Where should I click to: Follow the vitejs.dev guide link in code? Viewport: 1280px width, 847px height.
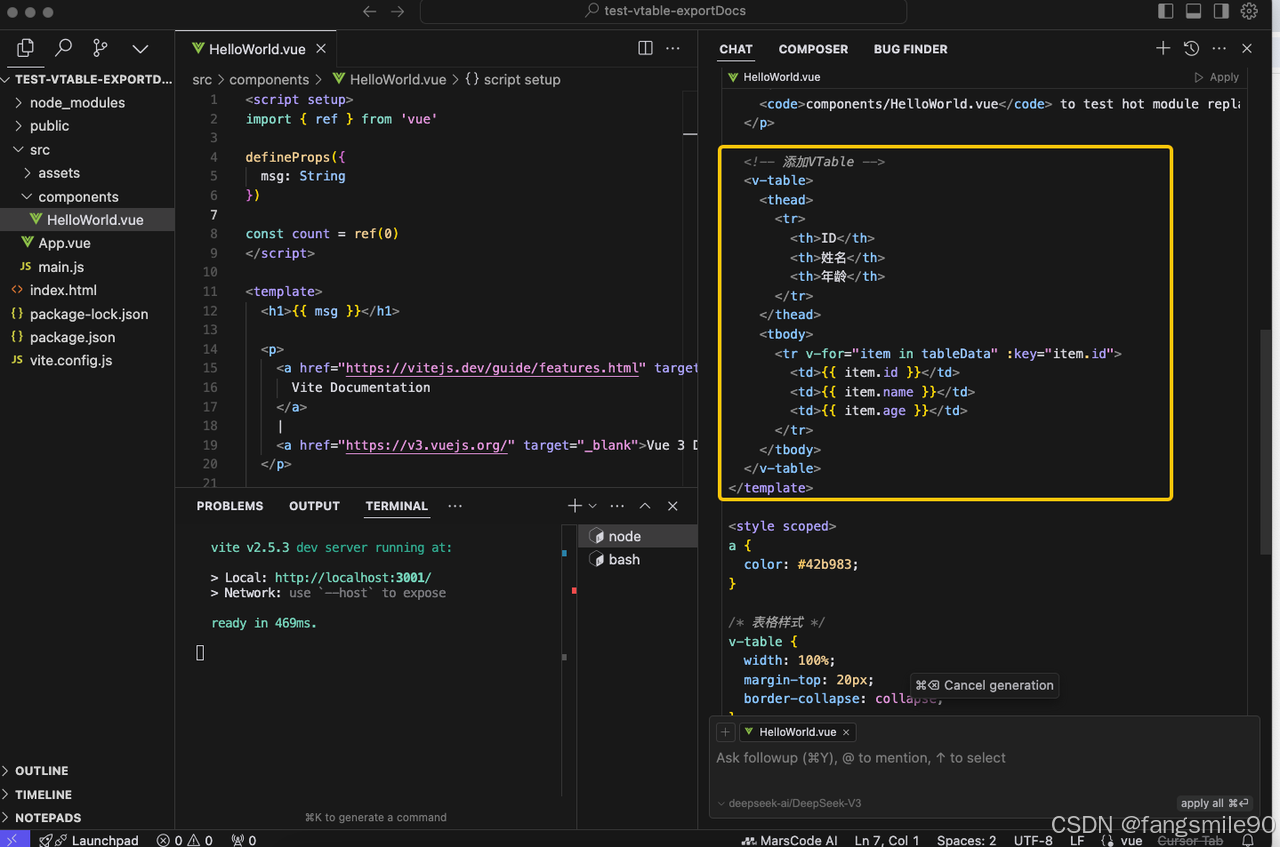[492, 368]
